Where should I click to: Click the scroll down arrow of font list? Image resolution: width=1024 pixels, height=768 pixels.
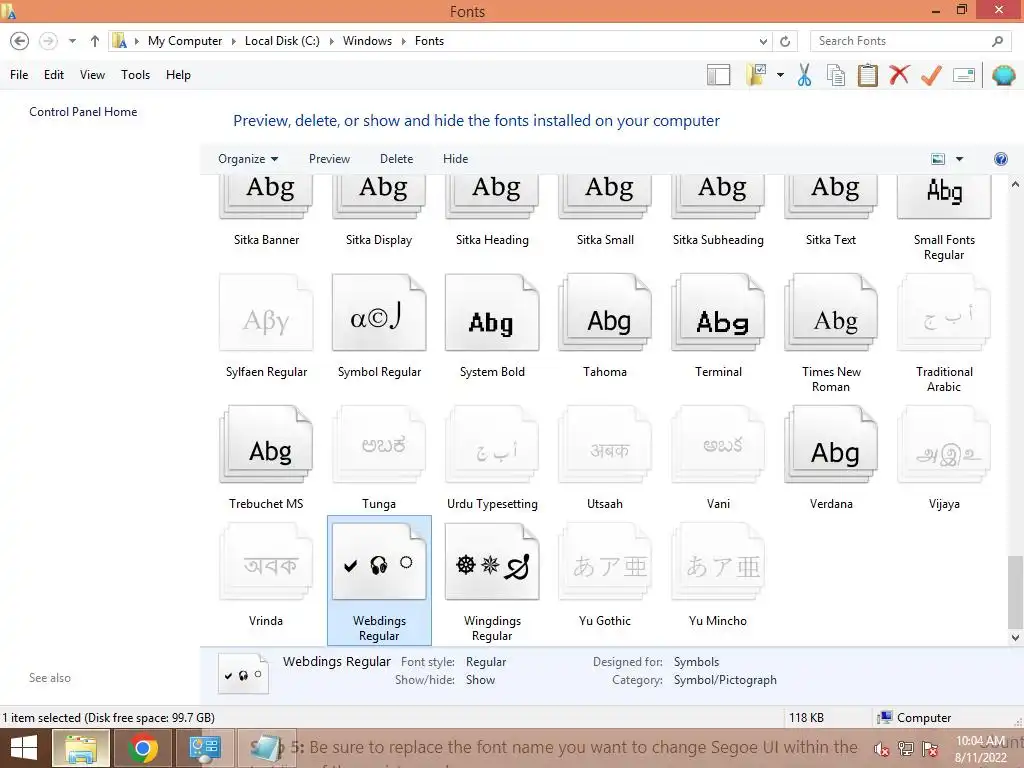[1015, 637]
